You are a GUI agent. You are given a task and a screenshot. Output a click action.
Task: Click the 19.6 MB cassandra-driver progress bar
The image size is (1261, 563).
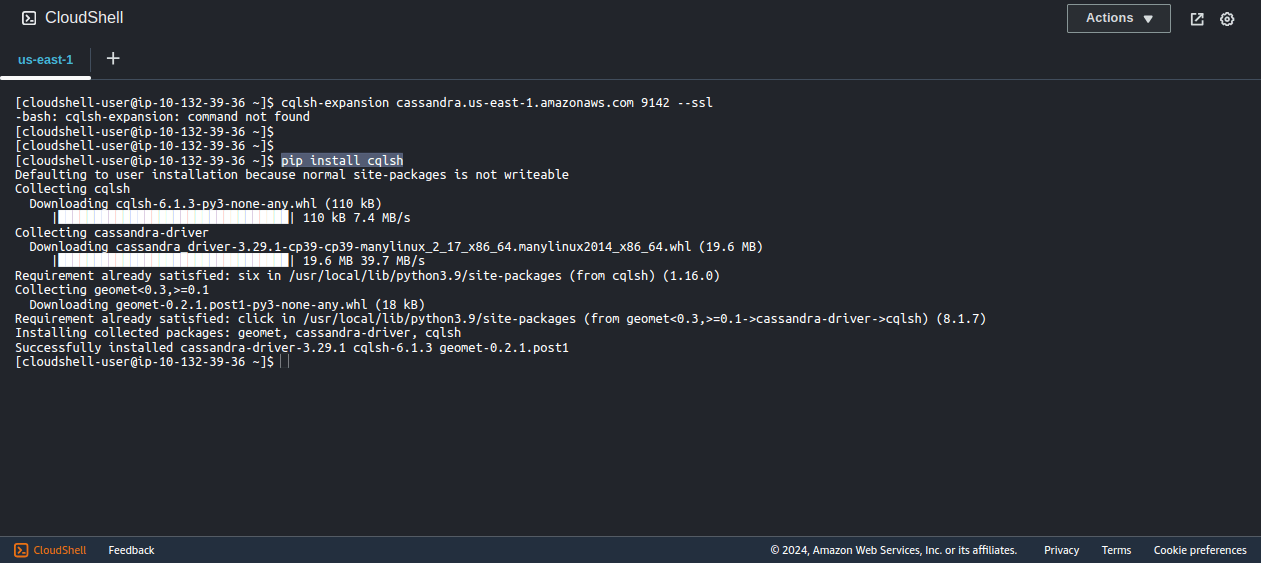(173, 261)
